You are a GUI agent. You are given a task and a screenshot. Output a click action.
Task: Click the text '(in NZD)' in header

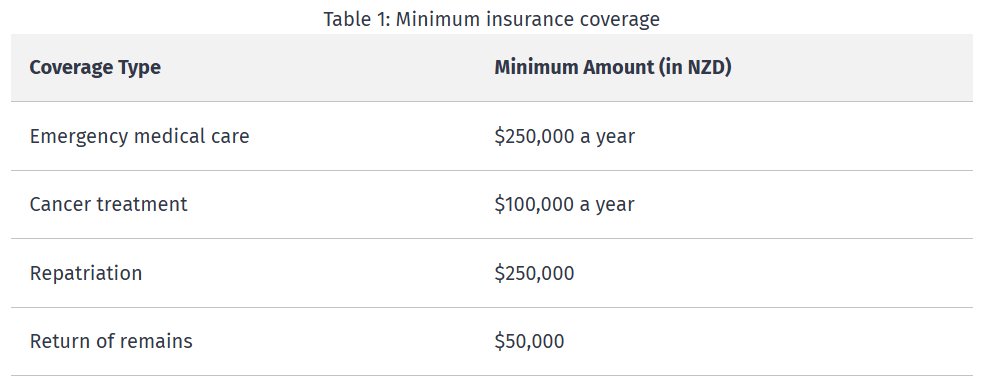(696, 67)
